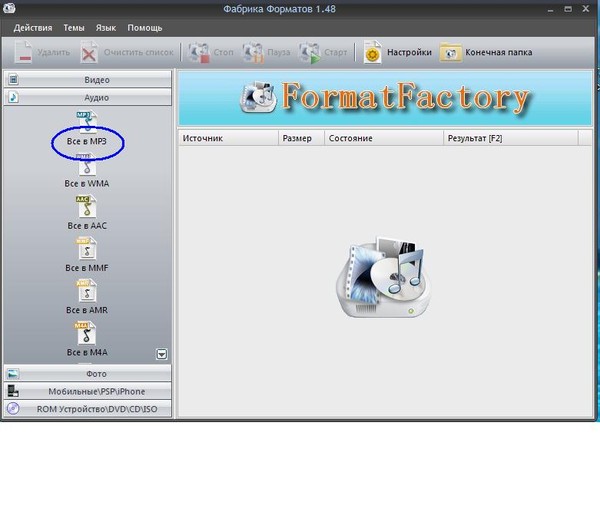
Task: Click the Видео panel film icon
Action: [x=13, y=80]
